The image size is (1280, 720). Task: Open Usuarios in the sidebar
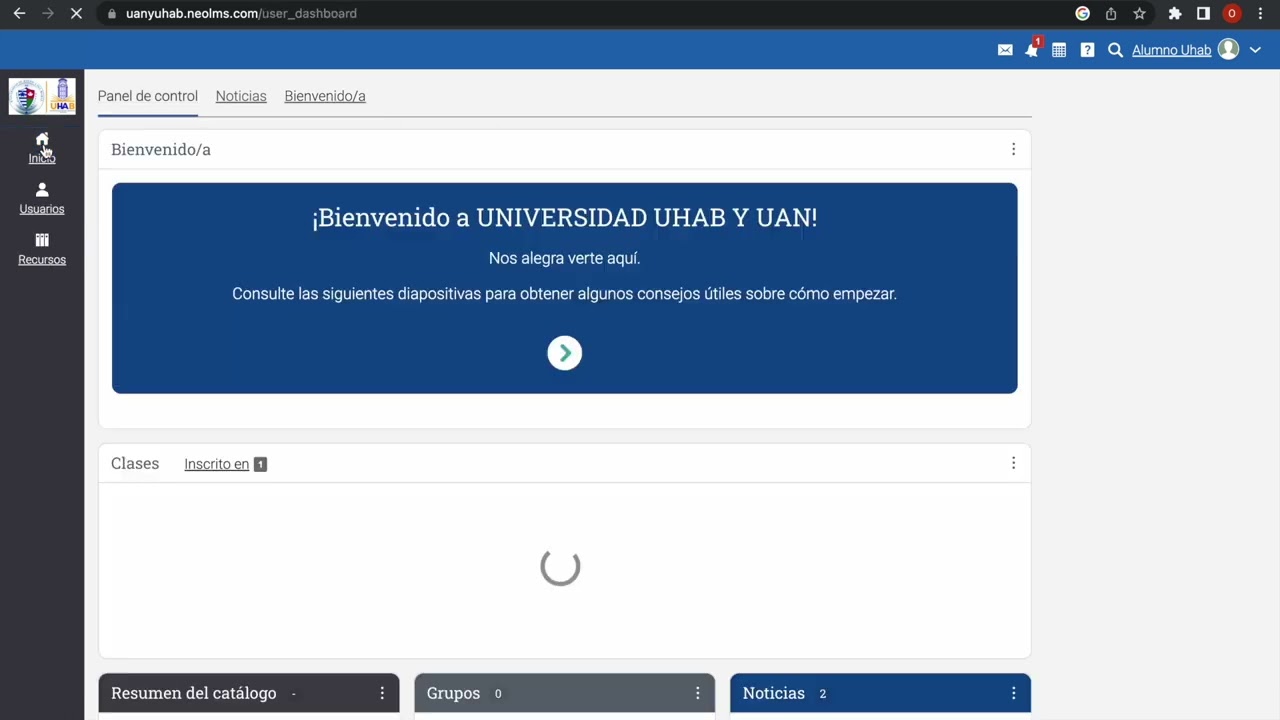coord(42,199)
